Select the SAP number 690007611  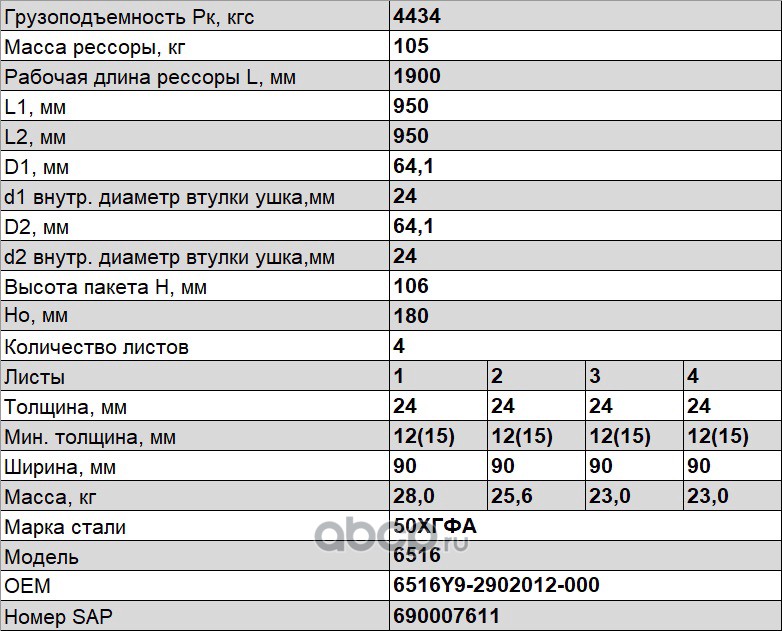(x=446, y=616)
